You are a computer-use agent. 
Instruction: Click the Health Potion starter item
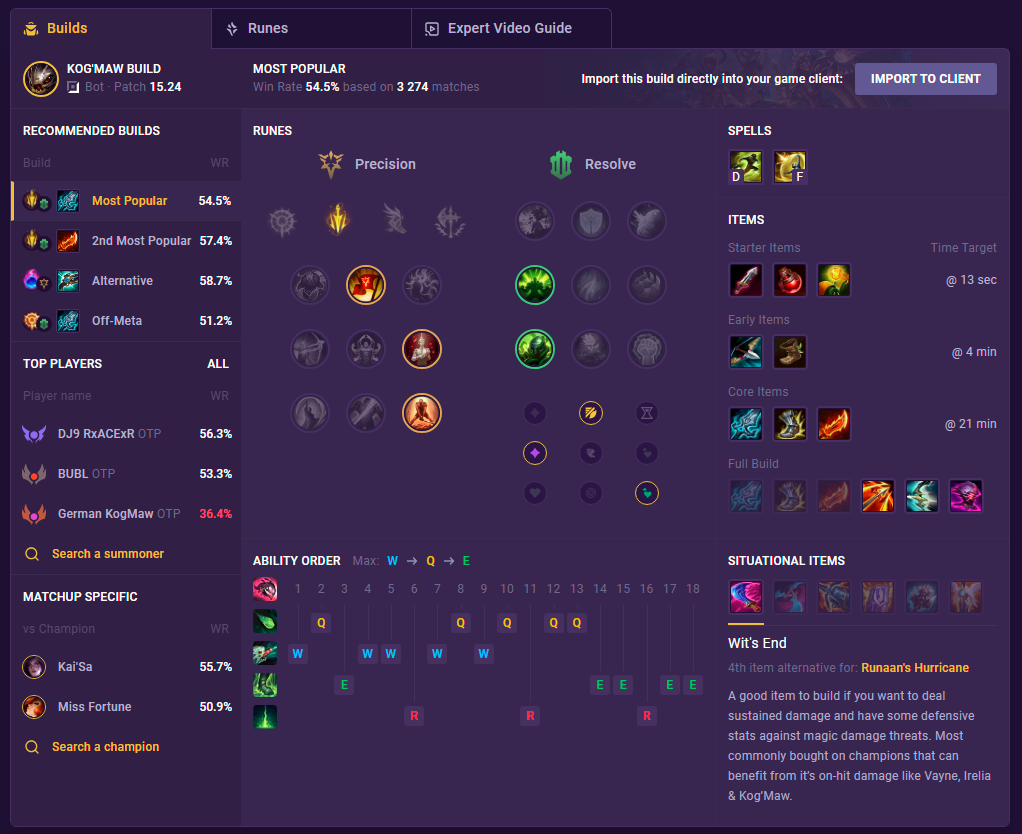point(789,280)
